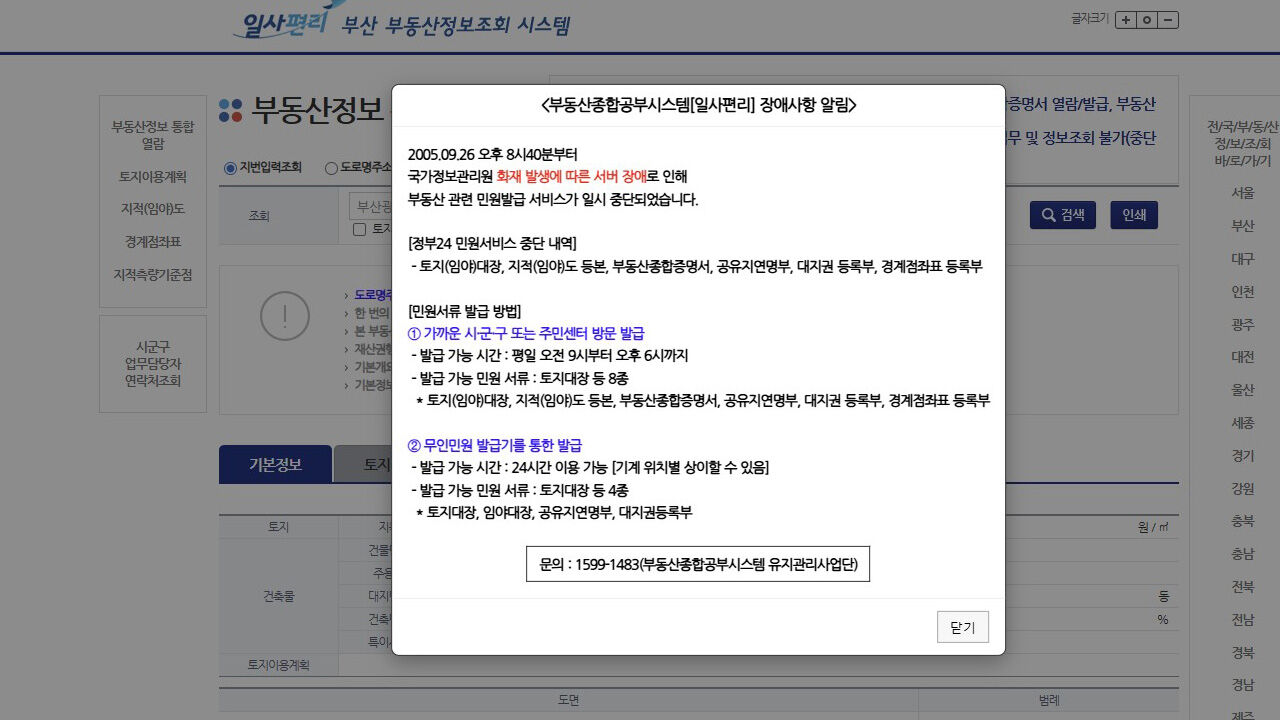Reset font size with the circle button

click(1147, 20)
